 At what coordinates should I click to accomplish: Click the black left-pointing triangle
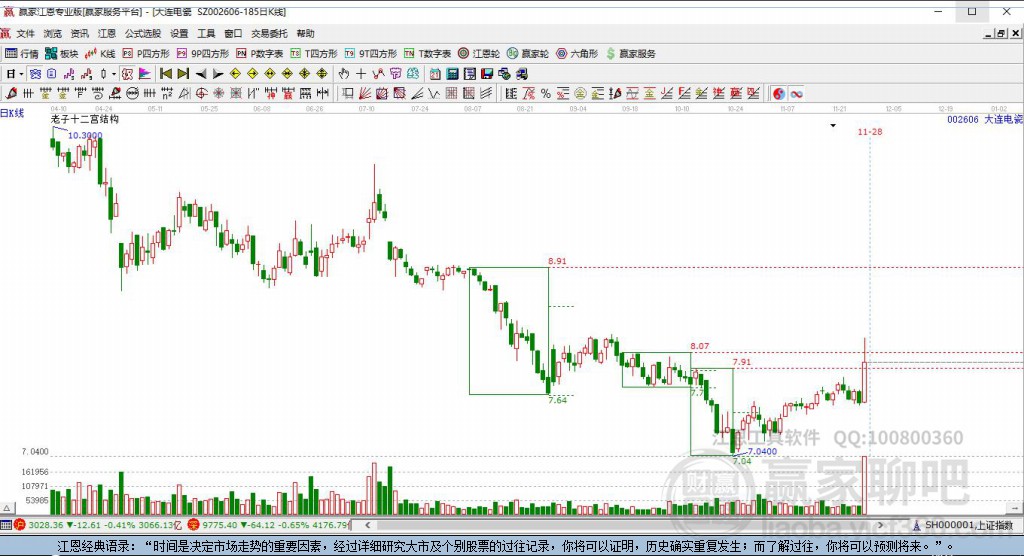point(201,74)
